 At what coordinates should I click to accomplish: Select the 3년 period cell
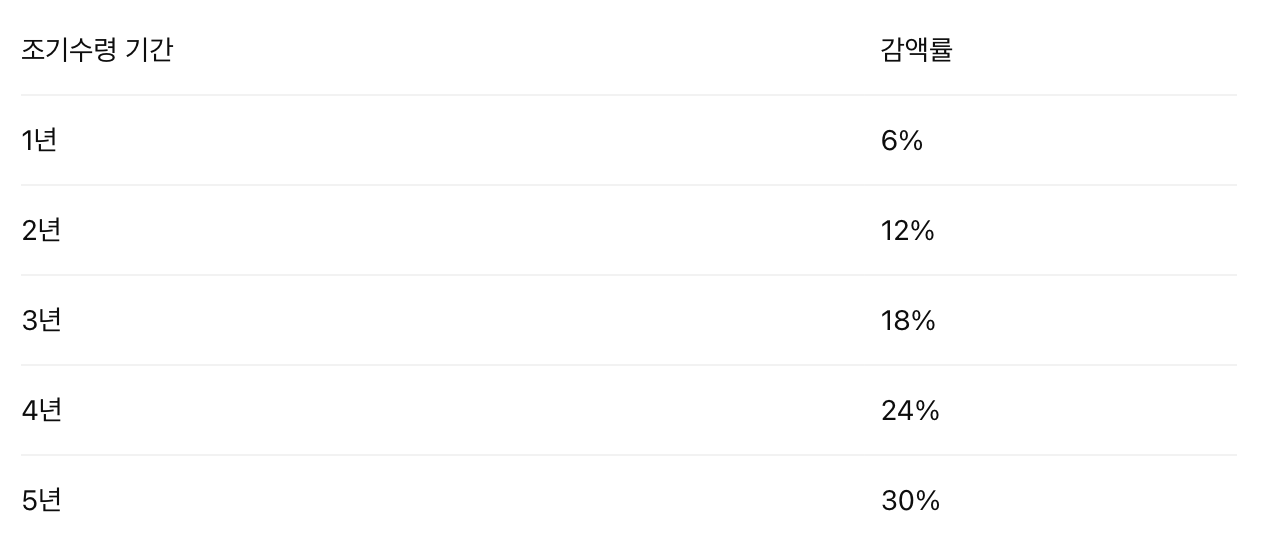42,320
